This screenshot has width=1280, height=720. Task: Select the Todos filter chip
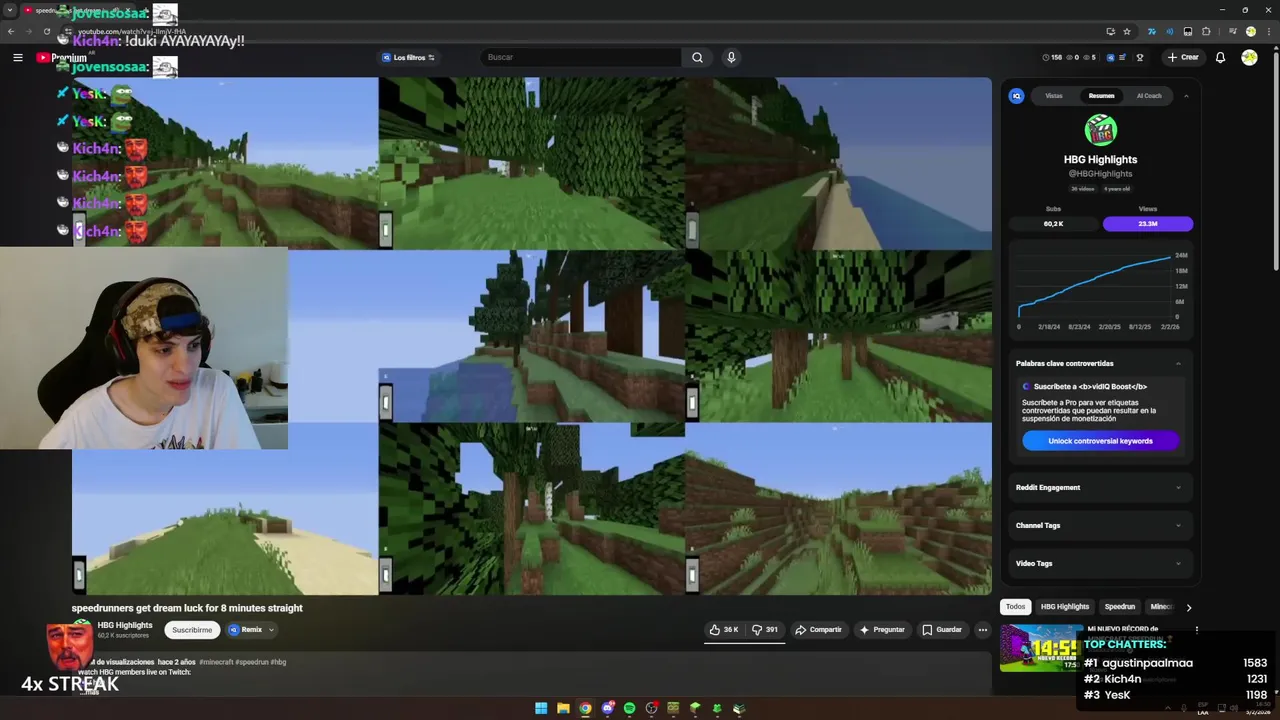pyautogui.click(x=1015, y=607)
